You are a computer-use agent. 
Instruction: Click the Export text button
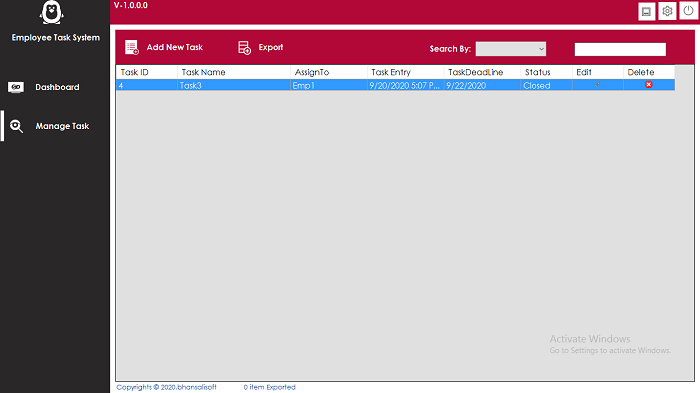coord(271,47)
